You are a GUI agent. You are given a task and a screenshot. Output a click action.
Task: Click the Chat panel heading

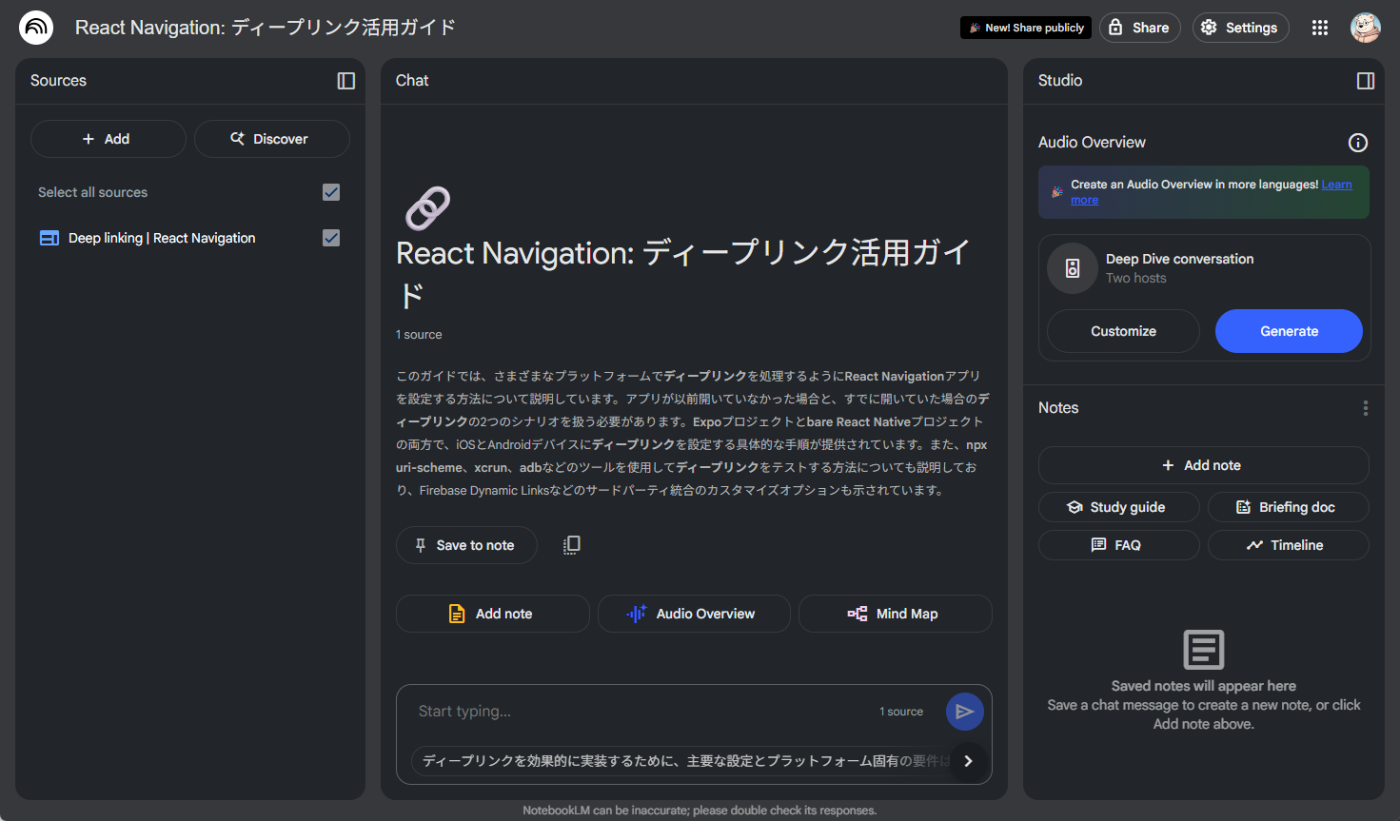click(x=412, y=81)
